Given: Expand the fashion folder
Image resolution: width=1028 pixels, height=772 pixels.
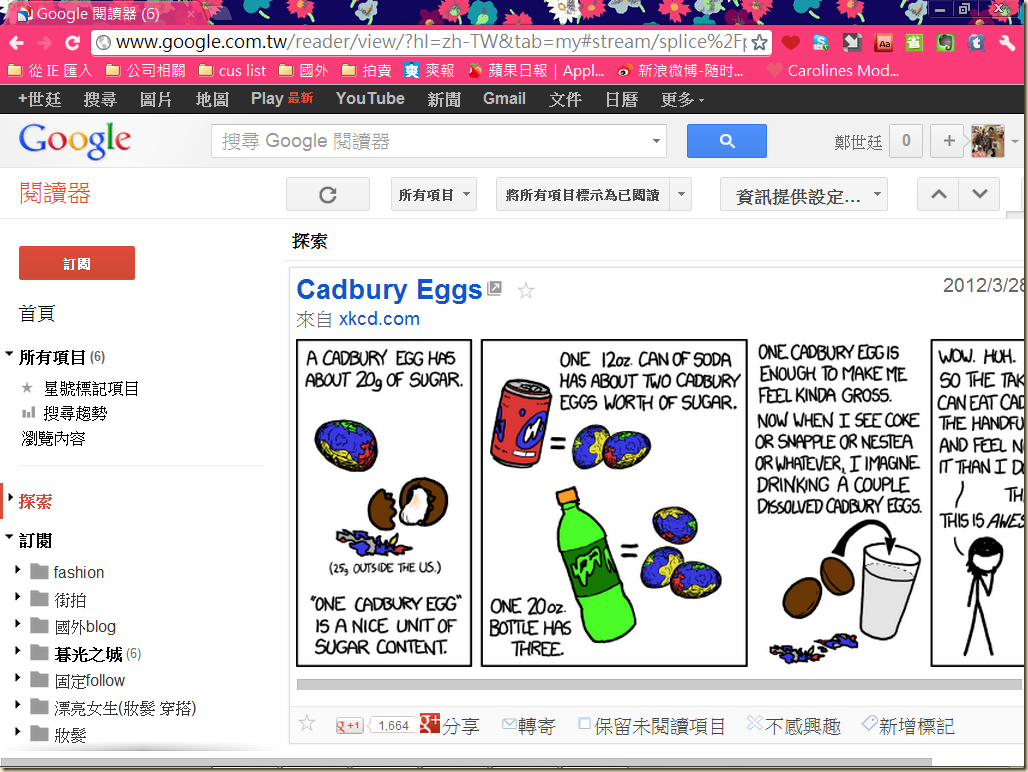Looking at the screenshot, I should (18, 570).
